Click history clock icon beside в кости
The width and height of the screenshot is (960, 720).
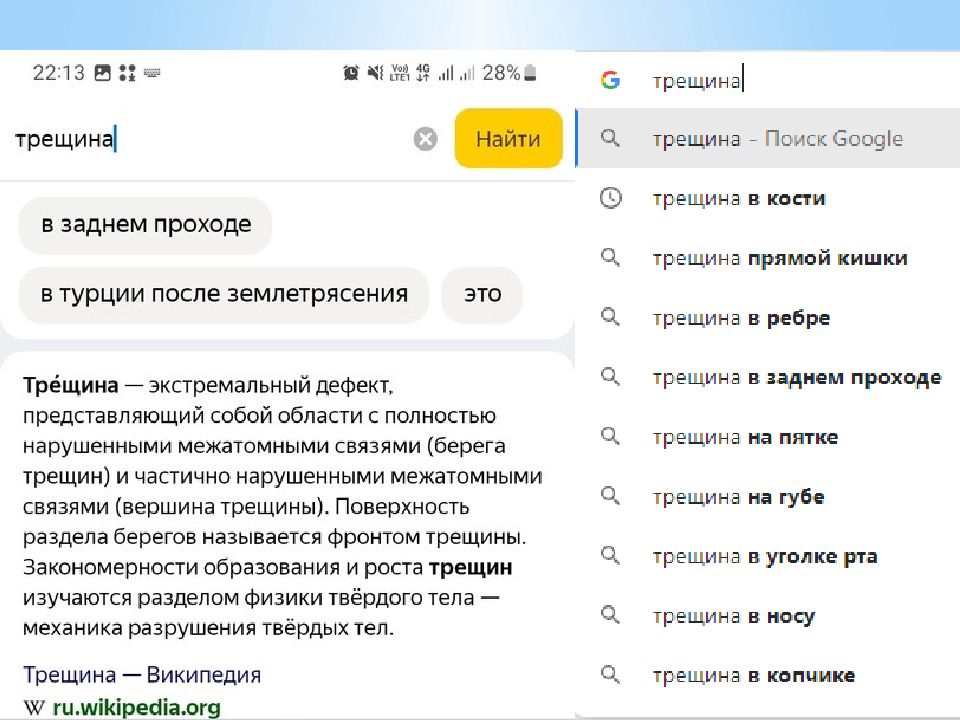tap(610, 198)
